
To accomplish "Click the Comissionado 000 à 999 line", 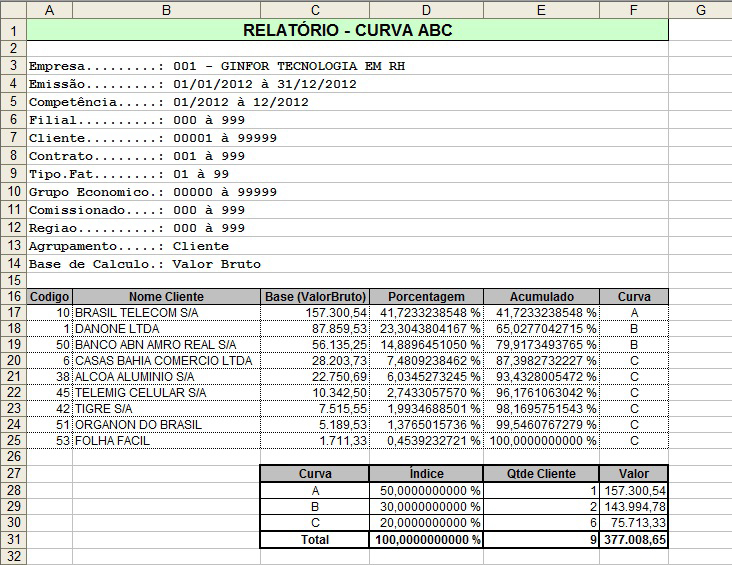I will tap(137, 210).
